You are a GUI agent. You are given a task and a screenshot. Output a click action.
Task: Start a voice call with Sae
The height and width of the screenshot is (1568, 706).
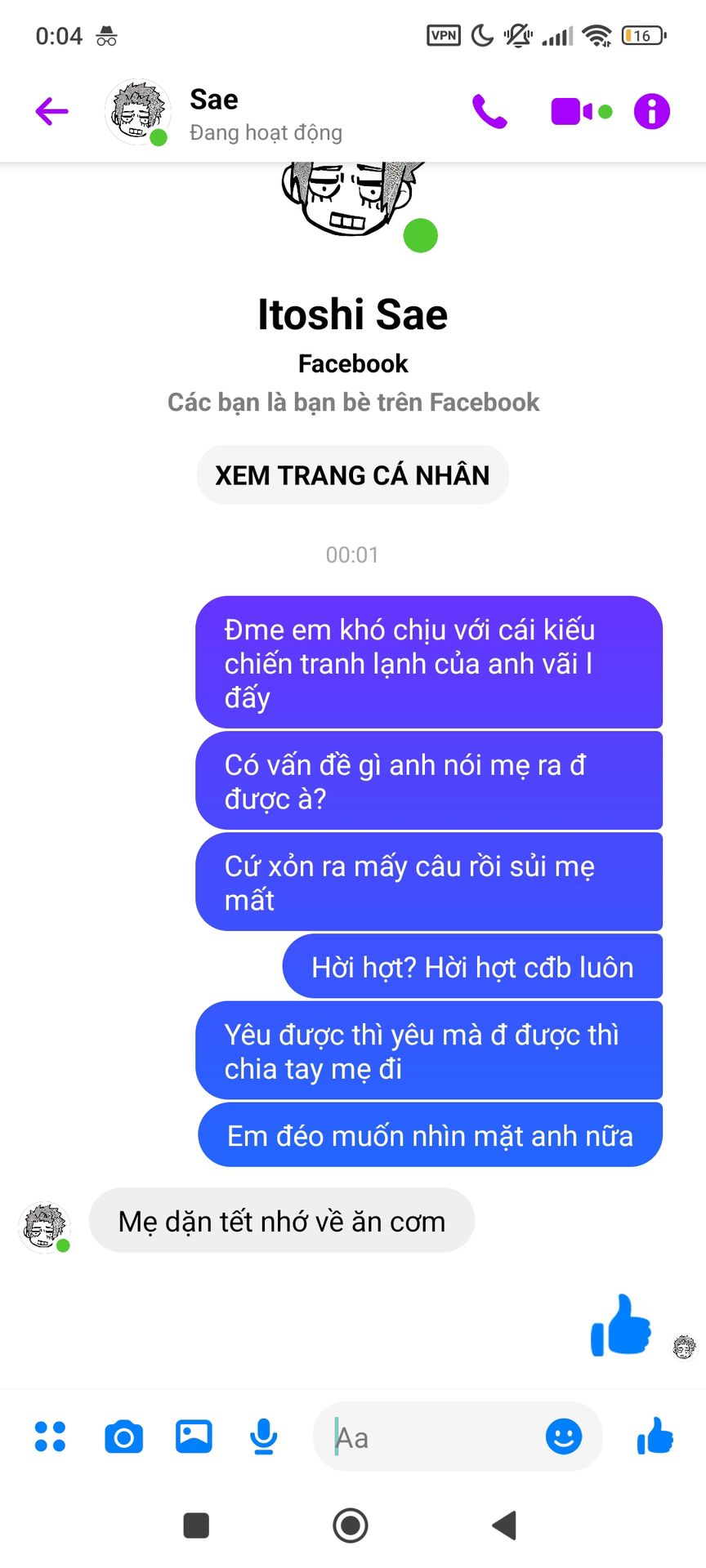[x=489, y=112]
